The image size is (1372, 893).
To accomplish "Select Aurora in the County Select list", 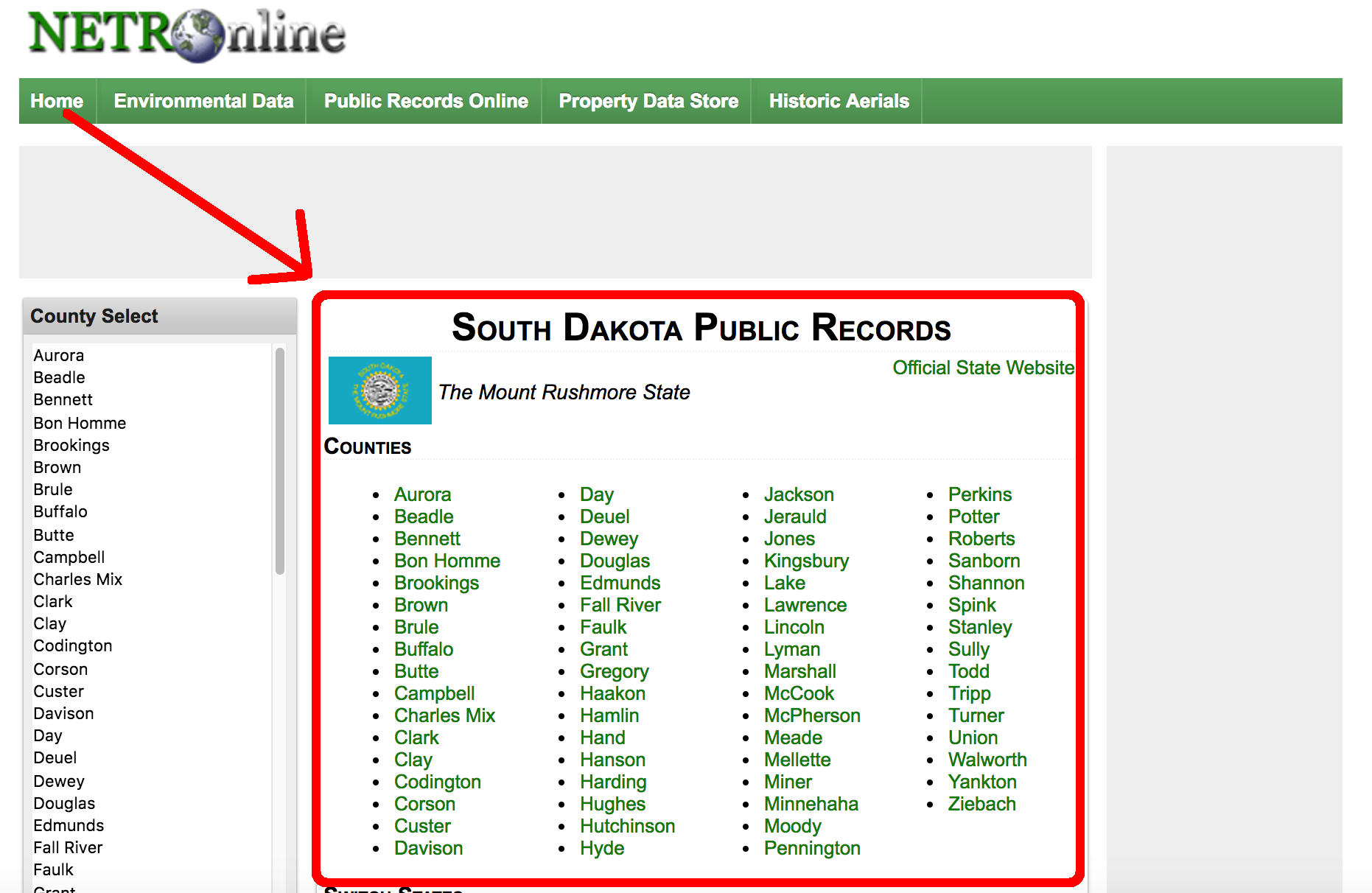I will pos(58,355).
